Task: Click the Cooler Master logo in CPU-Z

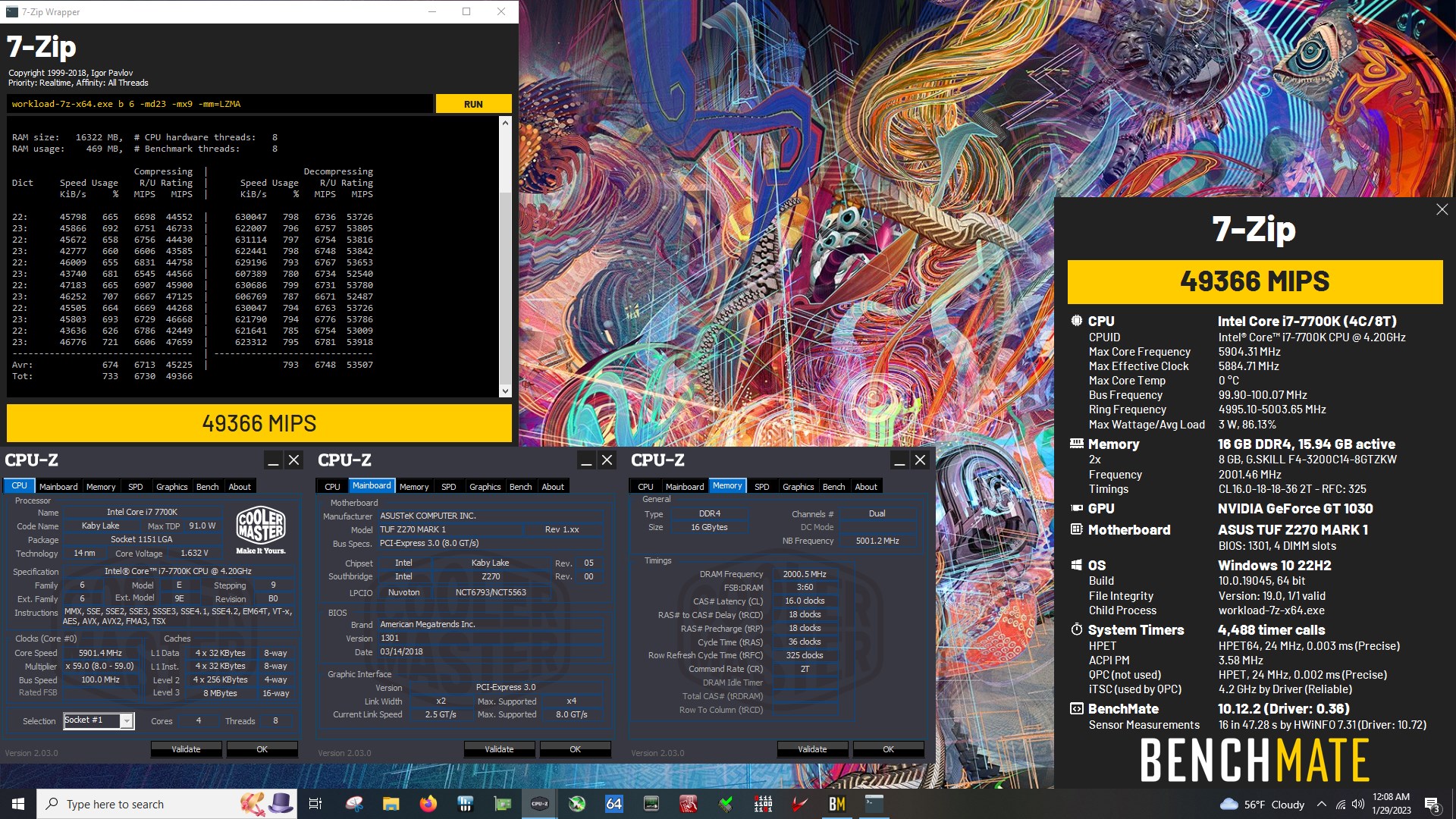Action: pos(261,530)
